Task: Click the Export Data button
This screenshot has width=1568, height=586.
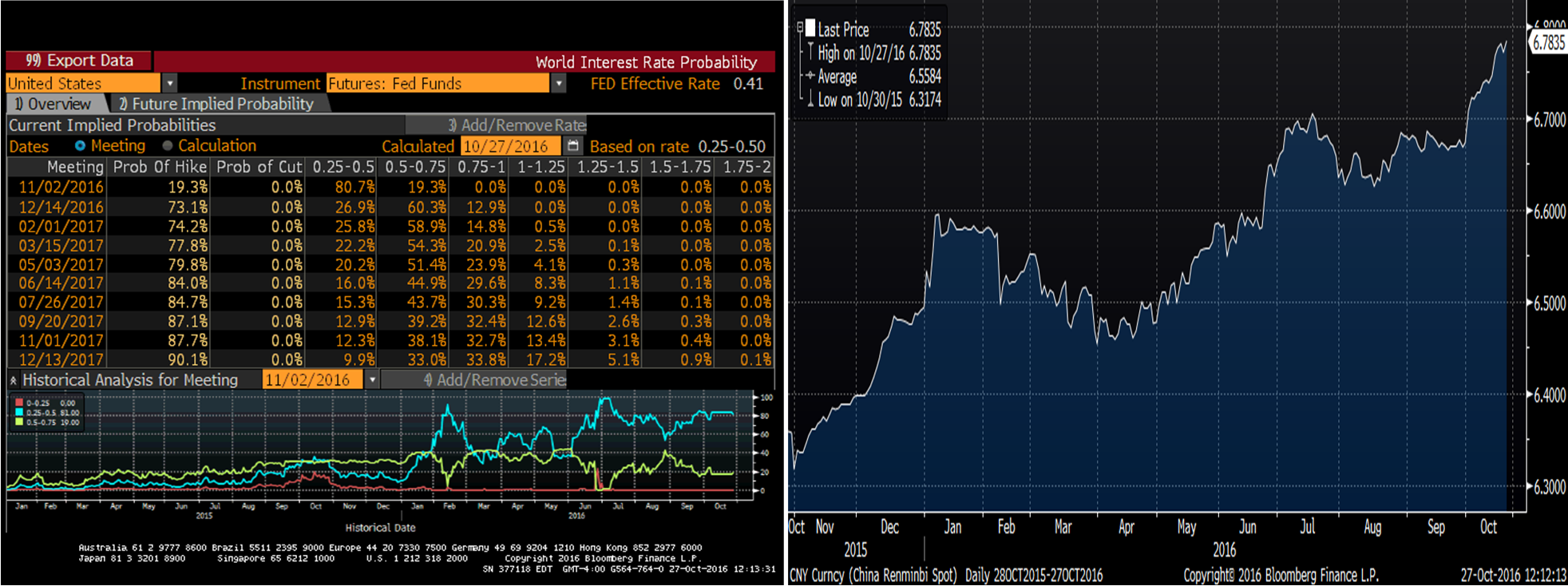Action: click(x=80, y=61)
